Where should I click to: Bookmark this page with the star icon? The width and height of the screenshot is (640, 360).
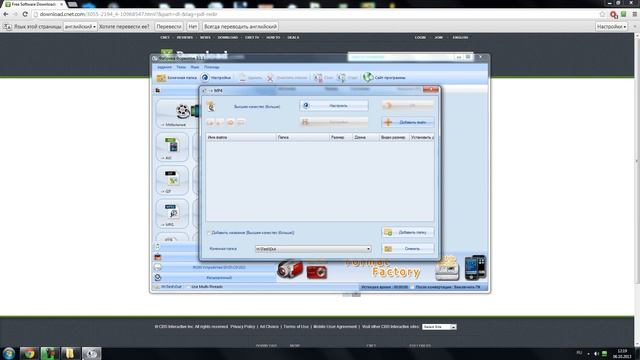click(602, 14)
